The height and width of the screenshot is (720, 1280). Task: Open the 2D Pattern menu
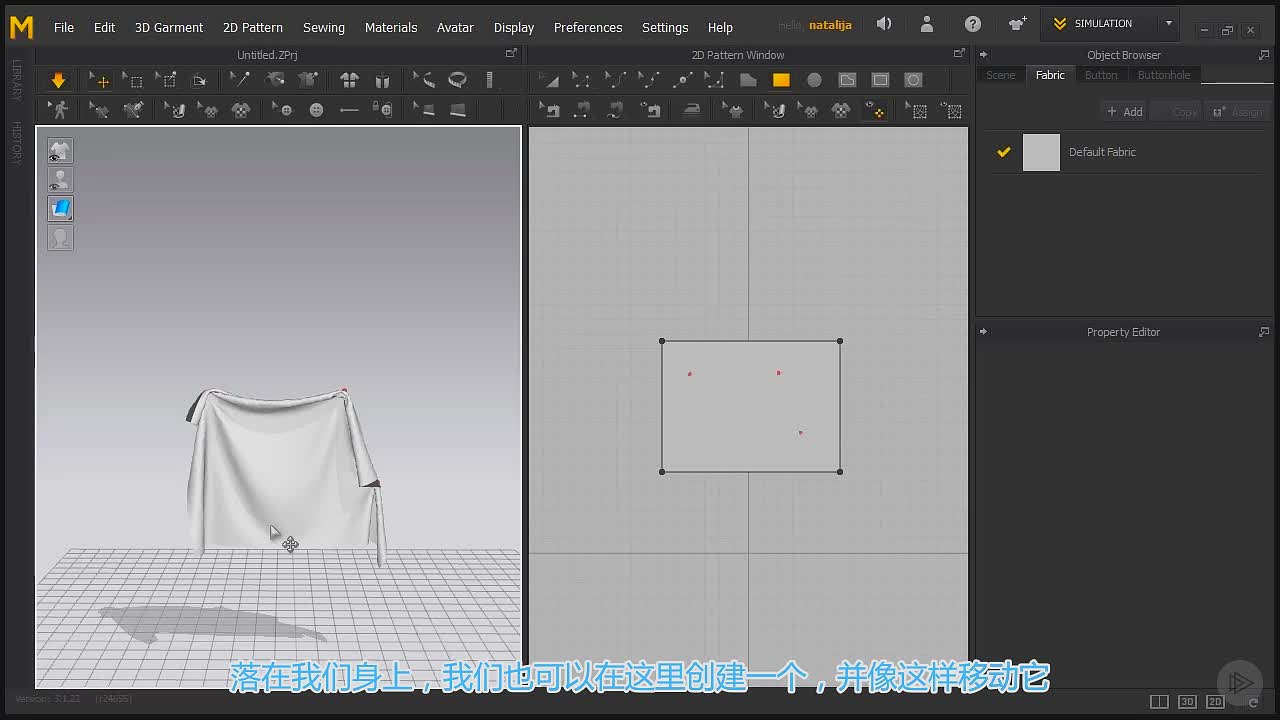click(x=253, y=27)
